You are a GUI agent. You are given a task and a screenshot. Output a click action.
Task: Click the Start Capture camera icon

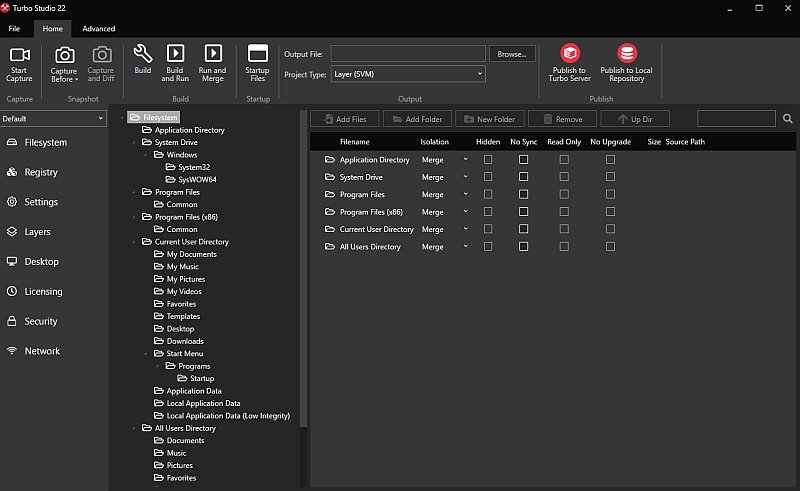pyautogui.click(x=20, y=55)
